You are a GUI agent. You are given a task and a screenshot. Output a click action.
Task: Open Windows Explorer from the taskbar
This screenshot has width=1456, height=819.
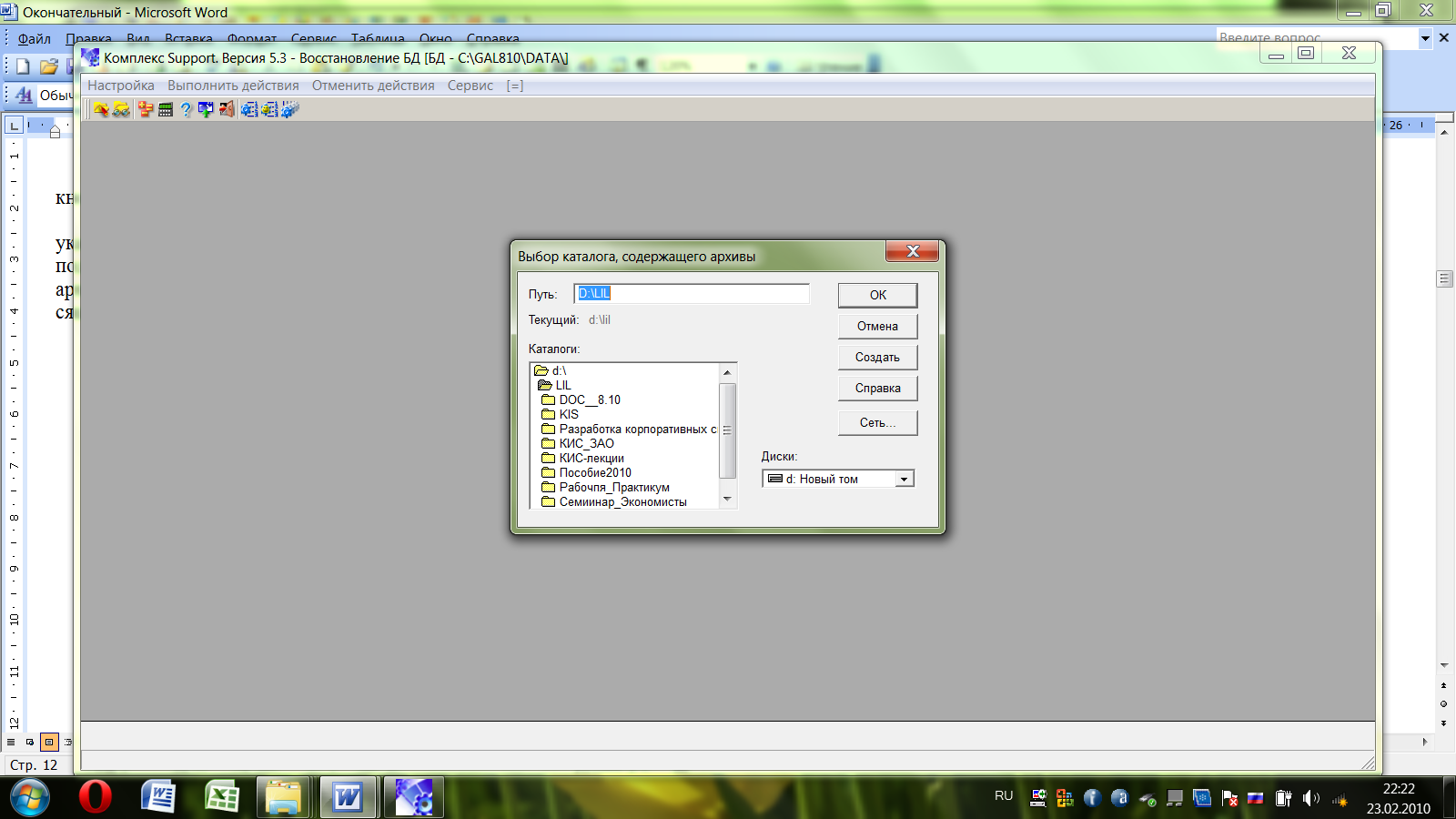click(283, 797)
